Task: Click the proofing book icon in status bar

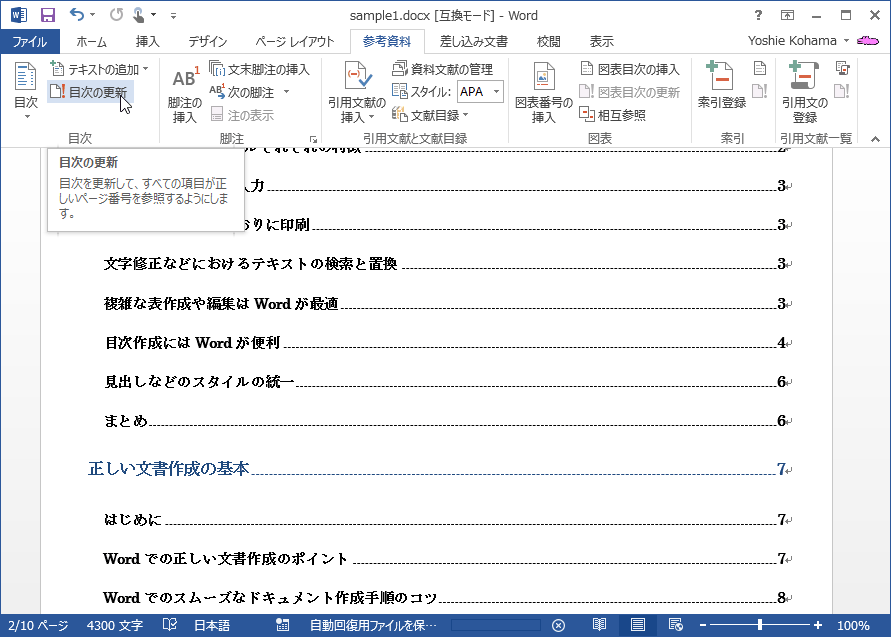Action: (169, 625)
